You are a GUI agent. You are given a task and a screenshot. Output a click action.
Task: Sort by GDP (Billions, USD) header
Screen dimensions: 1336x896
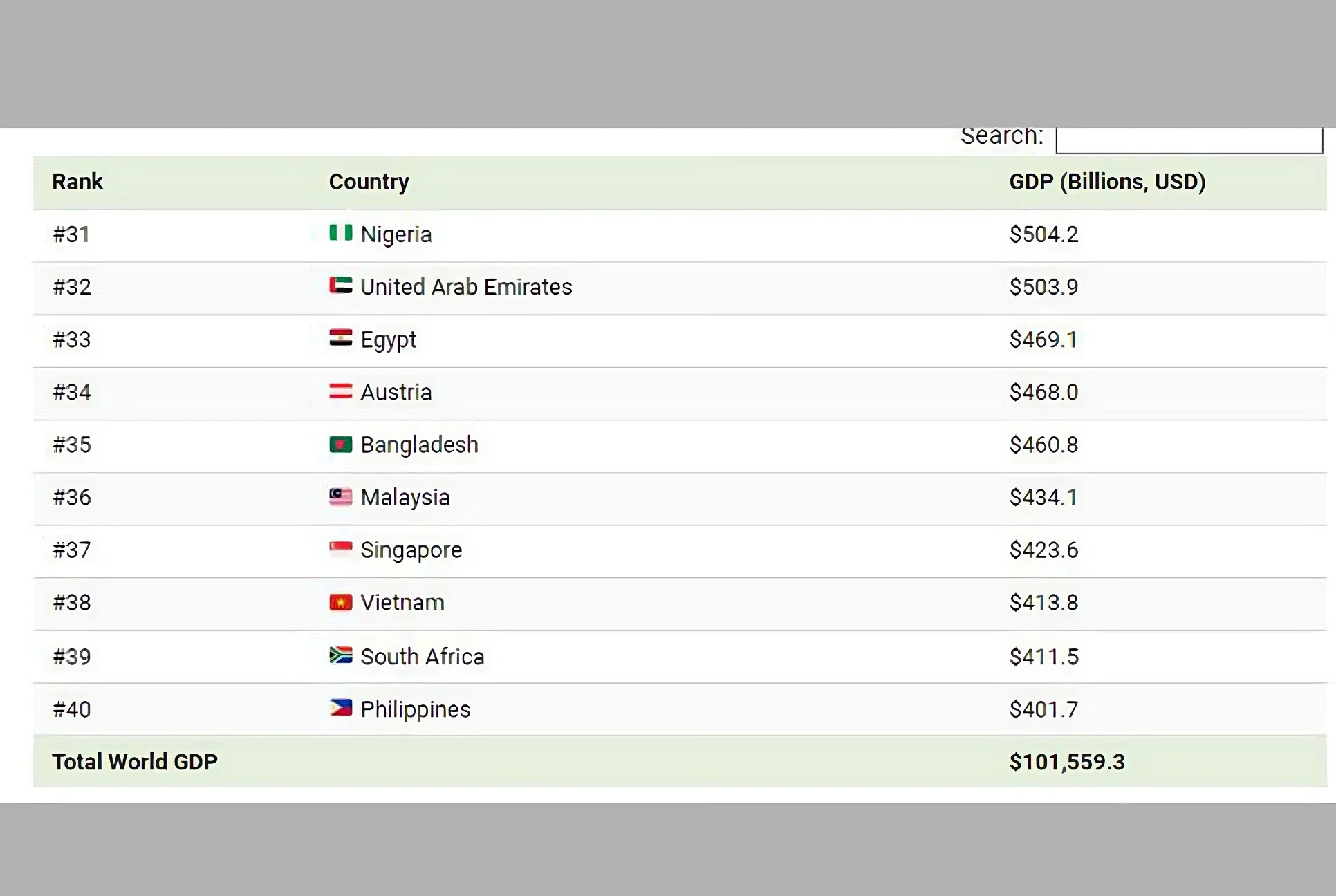tap(1106, 182)
